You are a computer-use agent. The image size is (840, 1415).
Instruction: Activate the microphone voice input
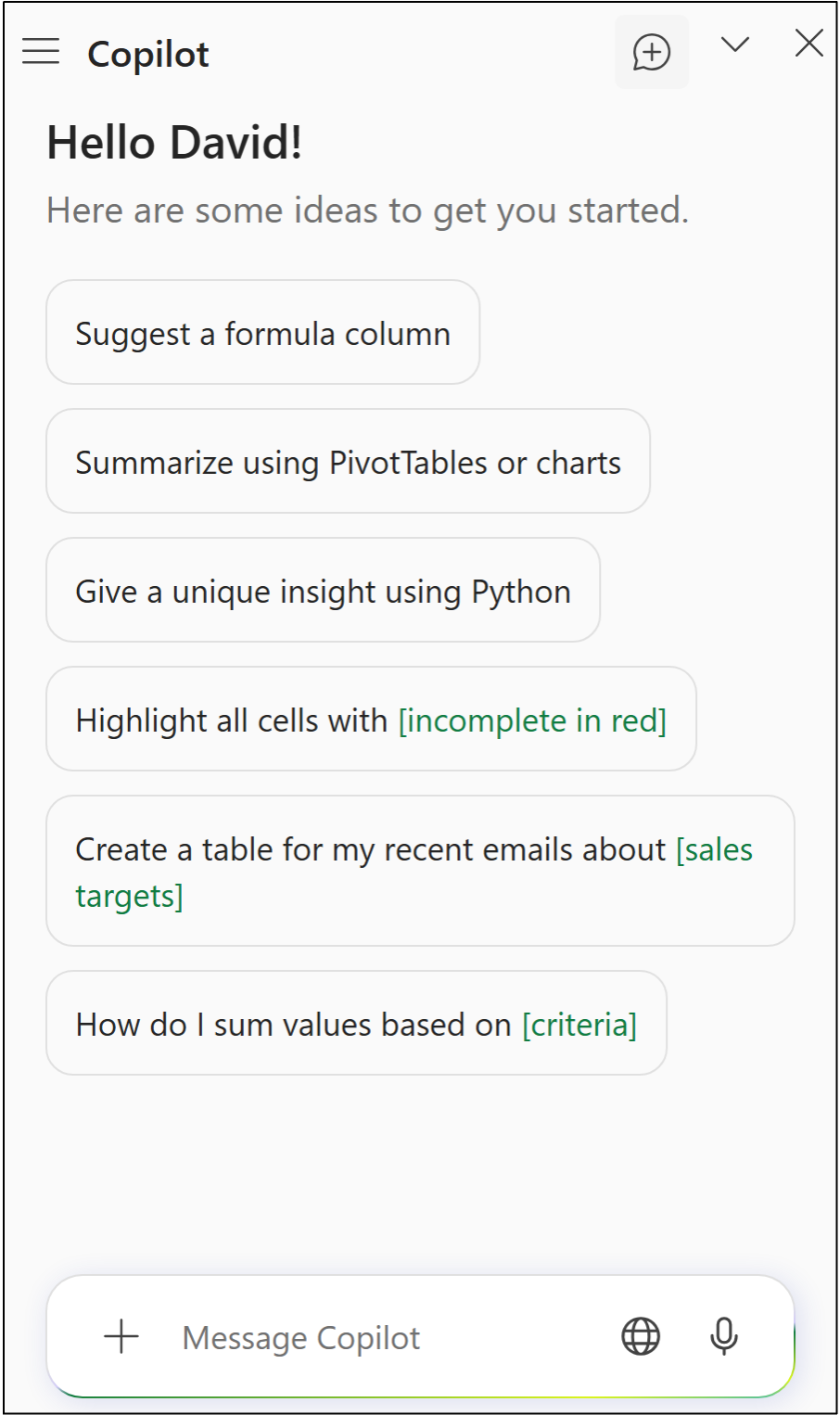[724, 1336]
